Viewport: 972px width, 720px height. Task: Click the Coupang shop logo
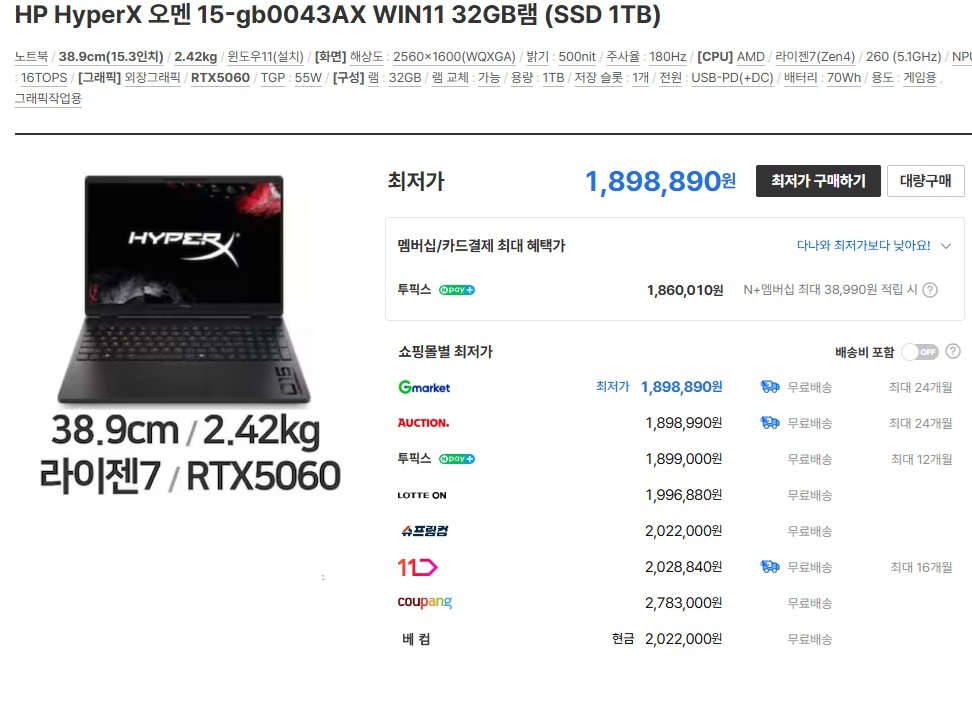425,602
